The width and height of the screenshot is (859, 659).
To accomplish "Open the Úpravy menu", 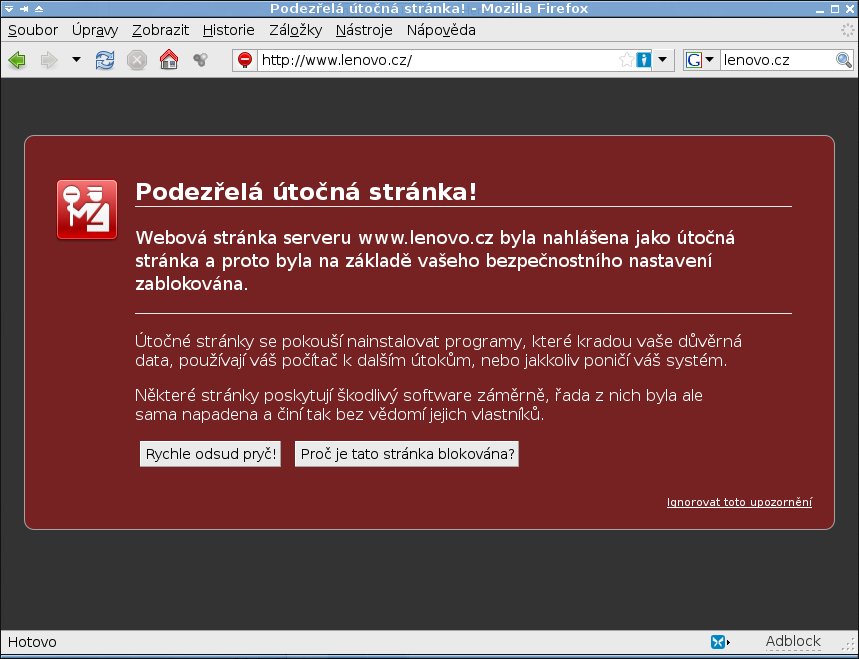I will (95, 30).
